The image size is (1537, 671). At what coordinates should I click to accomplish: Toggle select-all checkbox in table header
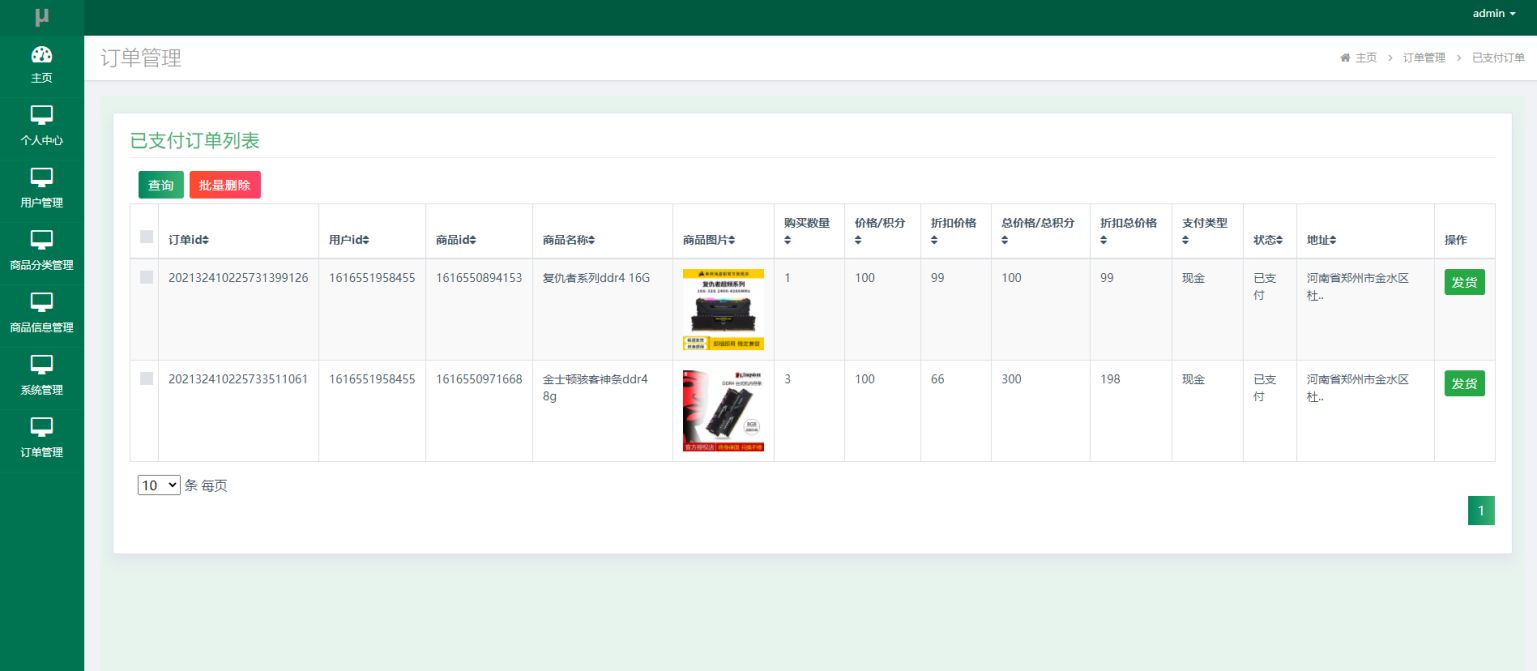tap(147, 237)
